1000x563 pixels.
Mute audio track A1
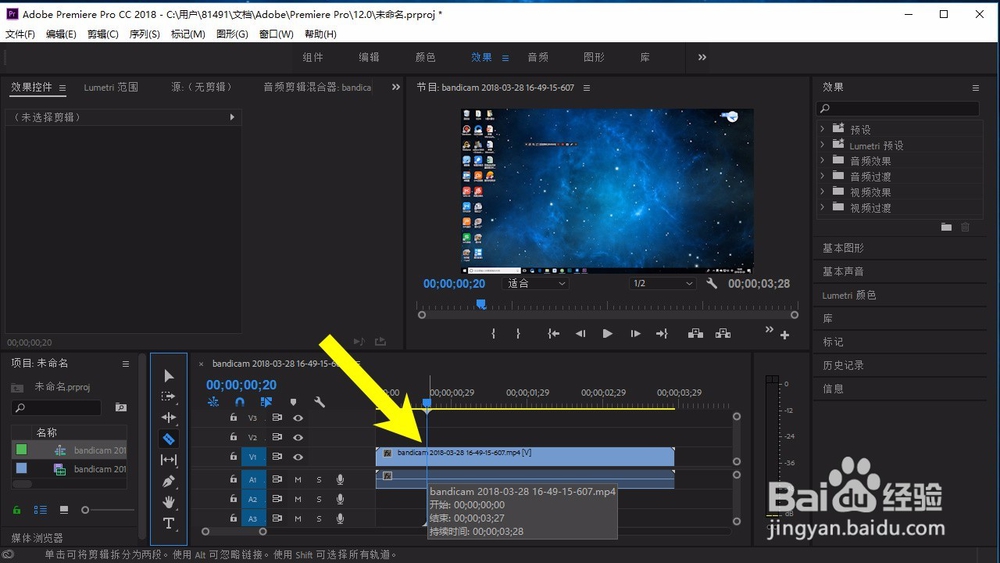point(298,479)
